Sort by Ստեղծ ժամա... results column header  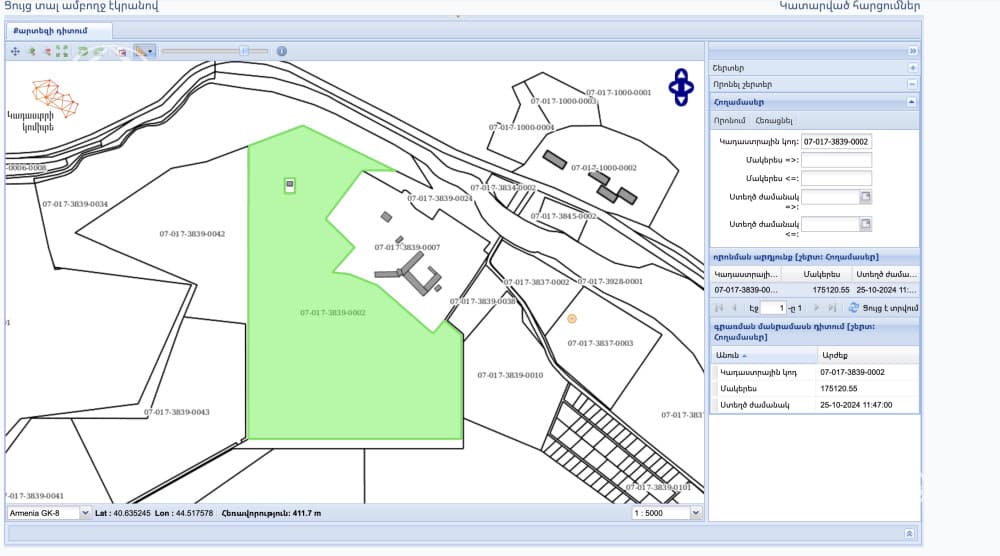click(x=886, y=274)
